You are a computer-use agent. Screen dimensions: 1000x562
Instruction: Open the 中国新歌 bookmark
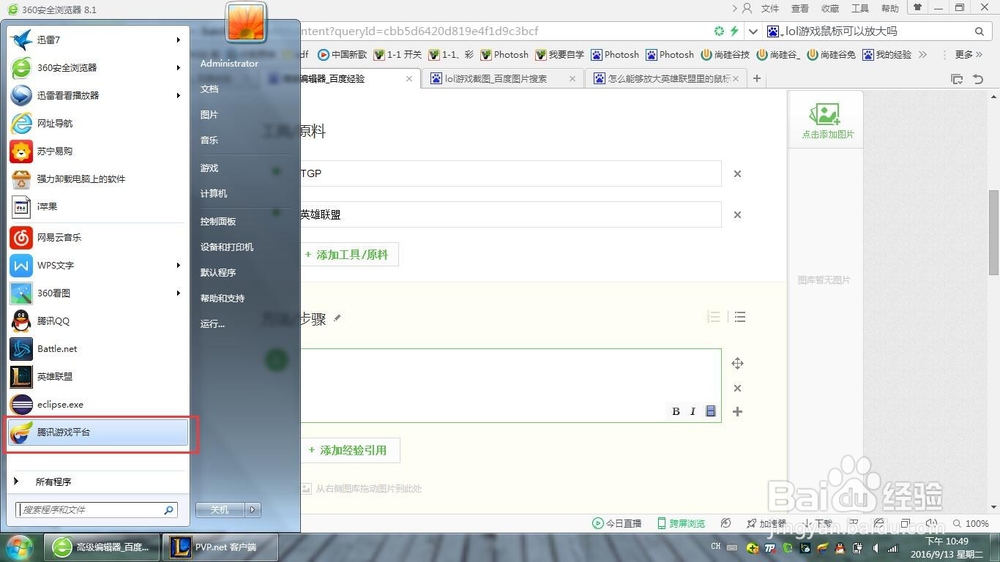tap(342, 55)
